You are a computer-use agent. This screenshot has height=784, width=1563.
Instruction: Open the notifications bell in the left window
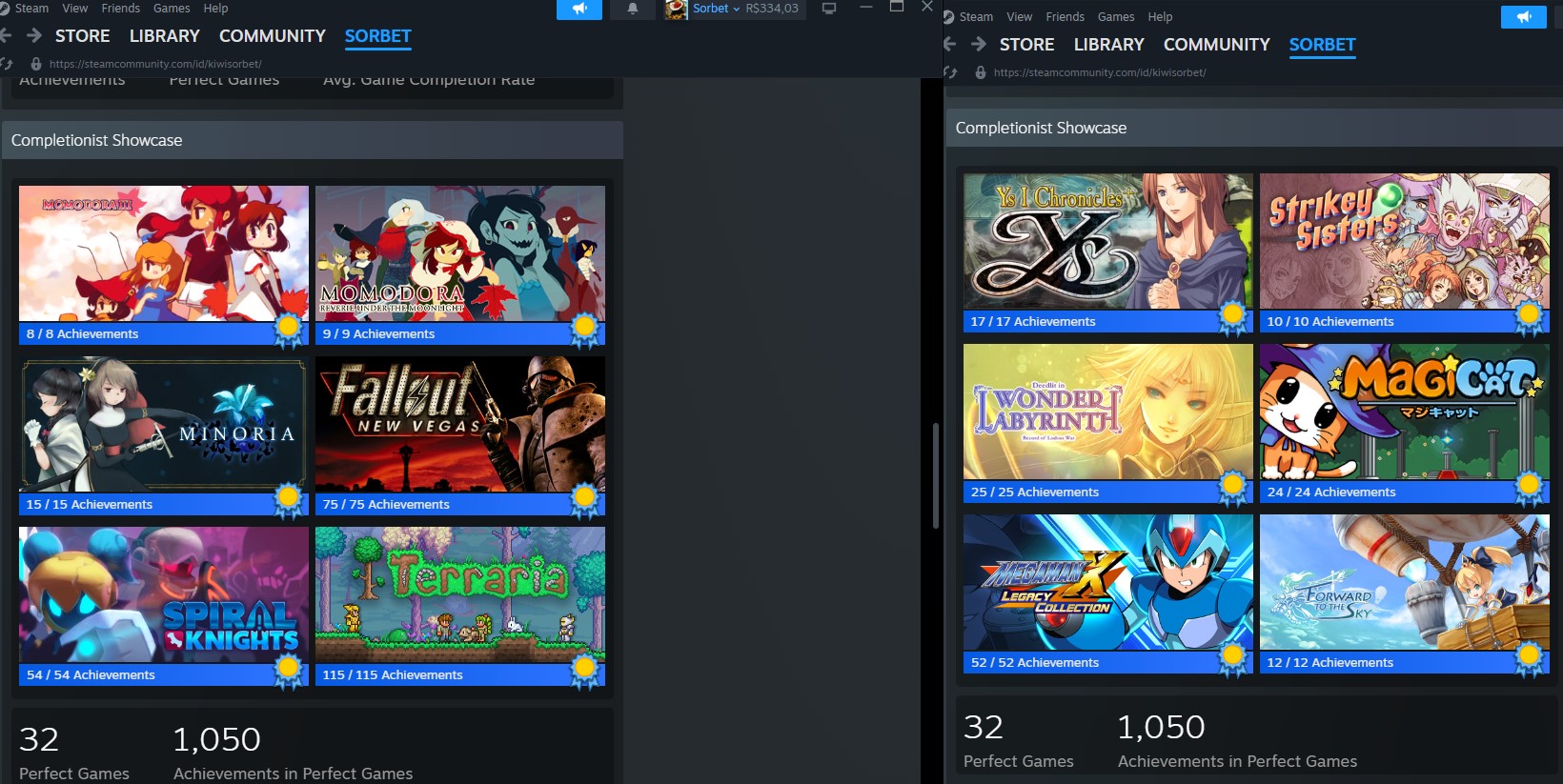[x=633, y=9]
